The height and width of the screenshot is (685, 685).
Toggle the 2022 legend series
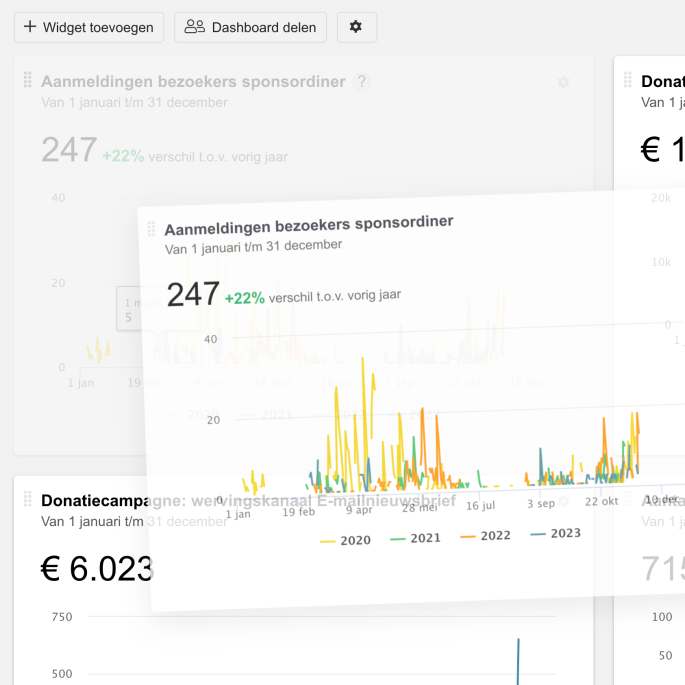[x=485, y=536]
